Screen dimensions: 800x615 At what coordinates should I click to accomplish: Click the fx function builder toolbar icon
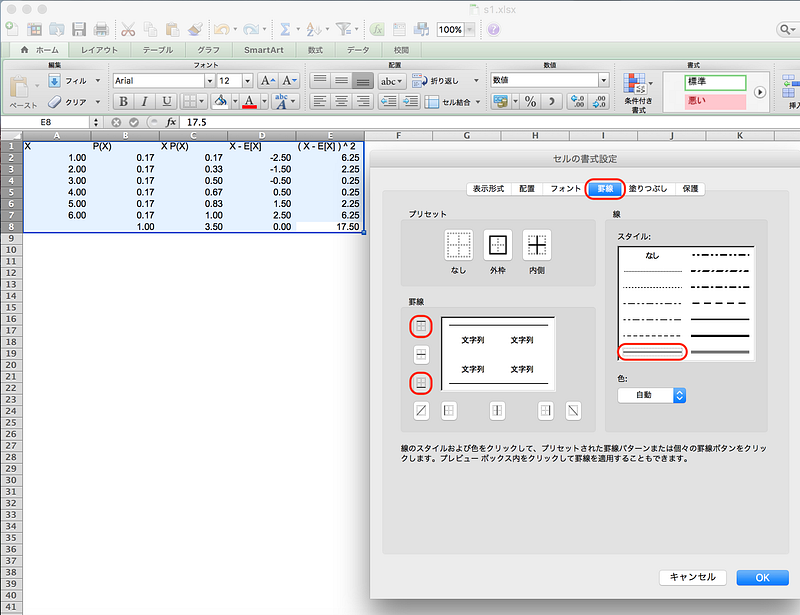click(377, 29)
